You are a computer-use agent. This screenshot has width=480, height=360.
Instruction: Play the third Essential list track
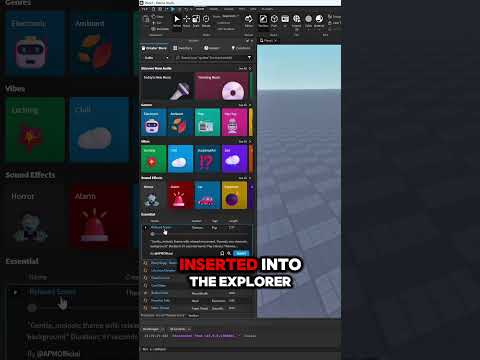coord(145,270)
